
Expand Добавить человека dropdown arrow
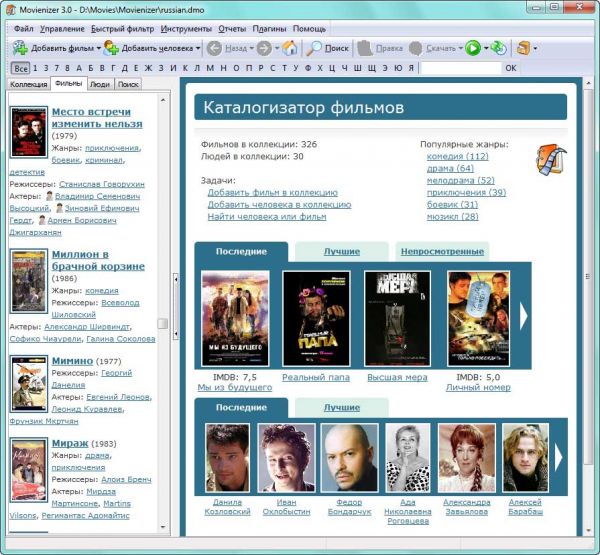(x=198, y=48)
